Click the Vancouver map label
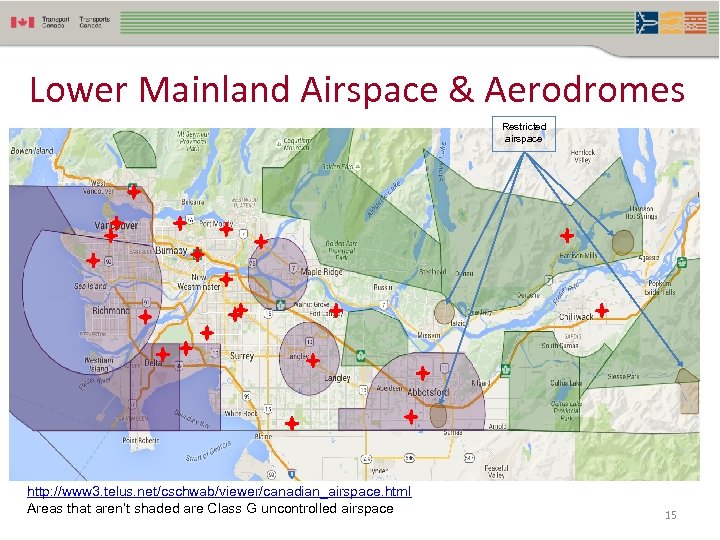This screenshot has width=720, height=540. [x=116, y=225]
